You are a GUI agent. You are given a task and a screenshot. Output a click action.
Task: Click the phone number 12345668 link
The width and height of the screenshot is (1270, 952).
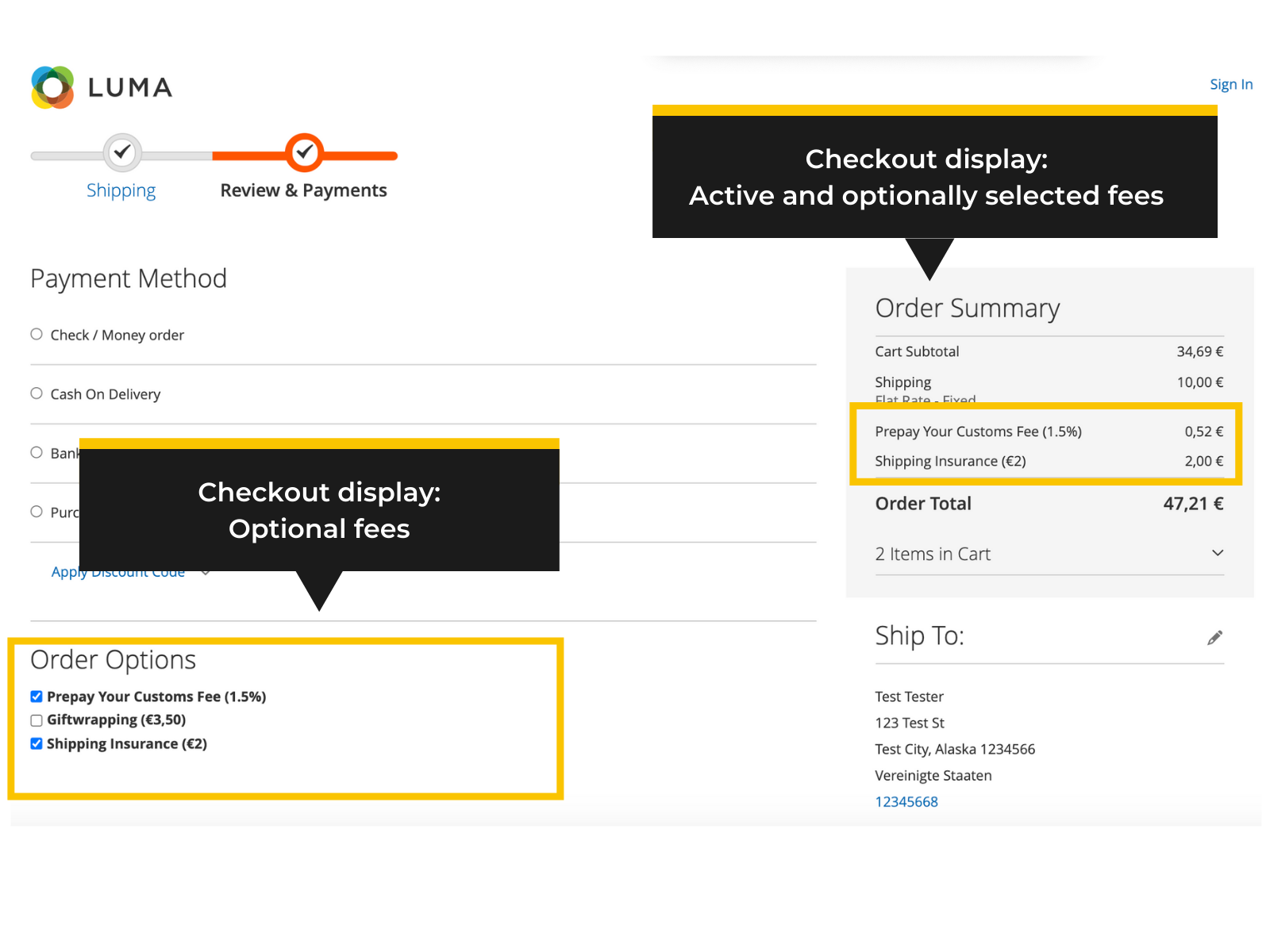click(906, 801)
